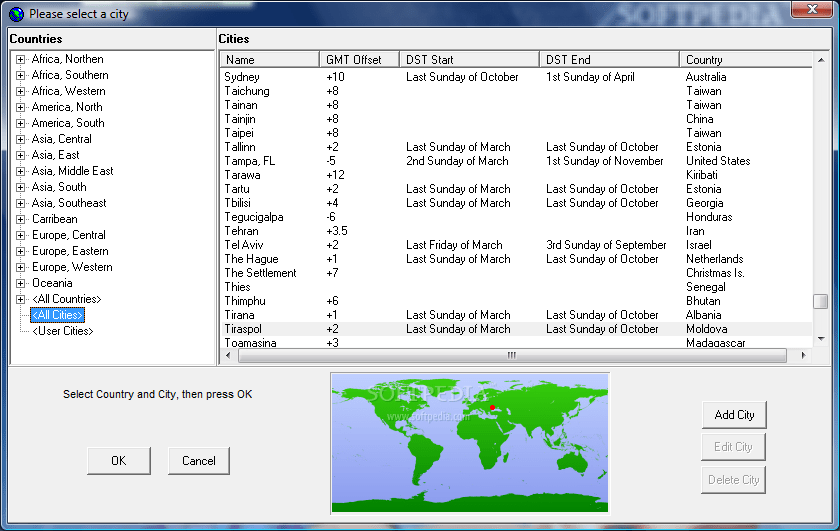Viewport: 840px width, 531px height.
Task: Select The Hague in the cities list
Action: coord(251,259)
